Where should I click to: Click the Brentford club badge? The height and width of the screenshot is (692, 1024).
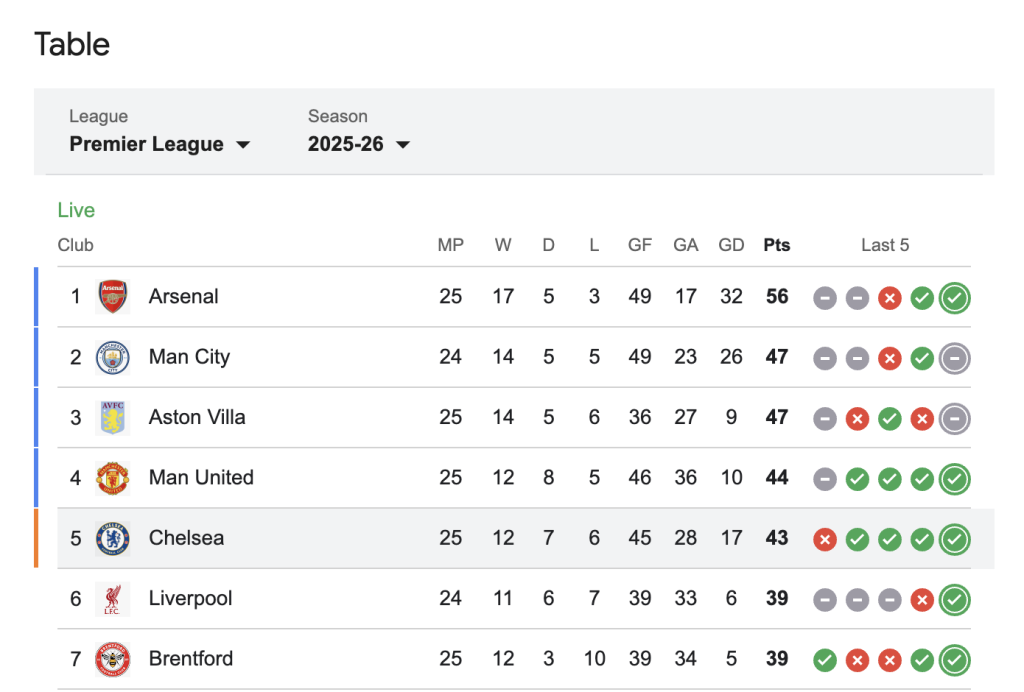point(113,659)
